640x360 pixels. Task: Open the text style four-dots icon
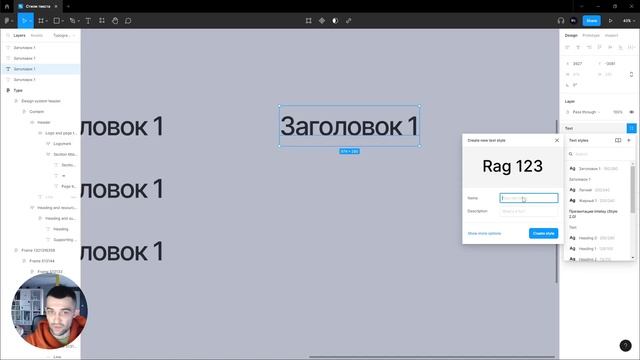click(x=631, y=128)
